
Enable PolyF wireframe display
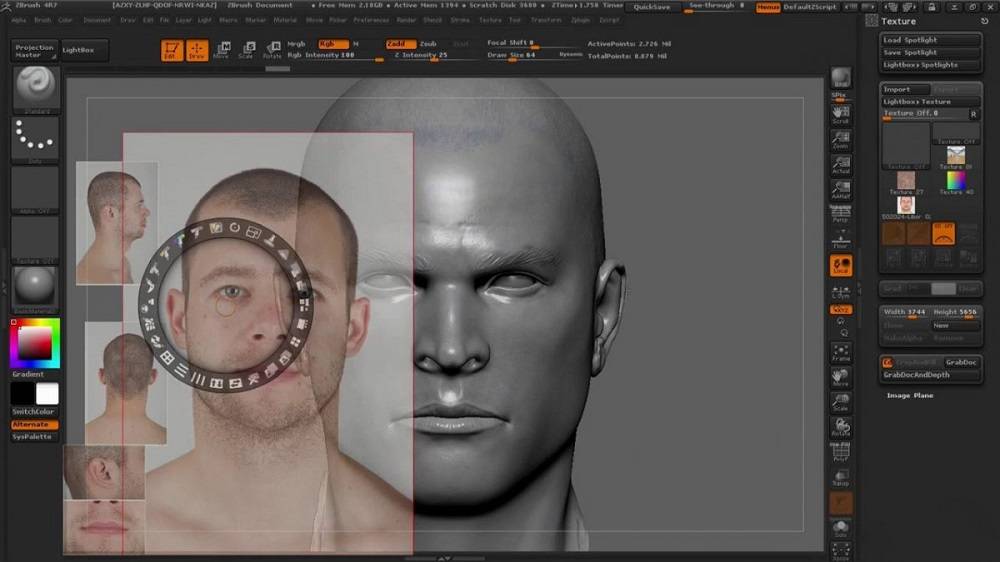841,451
